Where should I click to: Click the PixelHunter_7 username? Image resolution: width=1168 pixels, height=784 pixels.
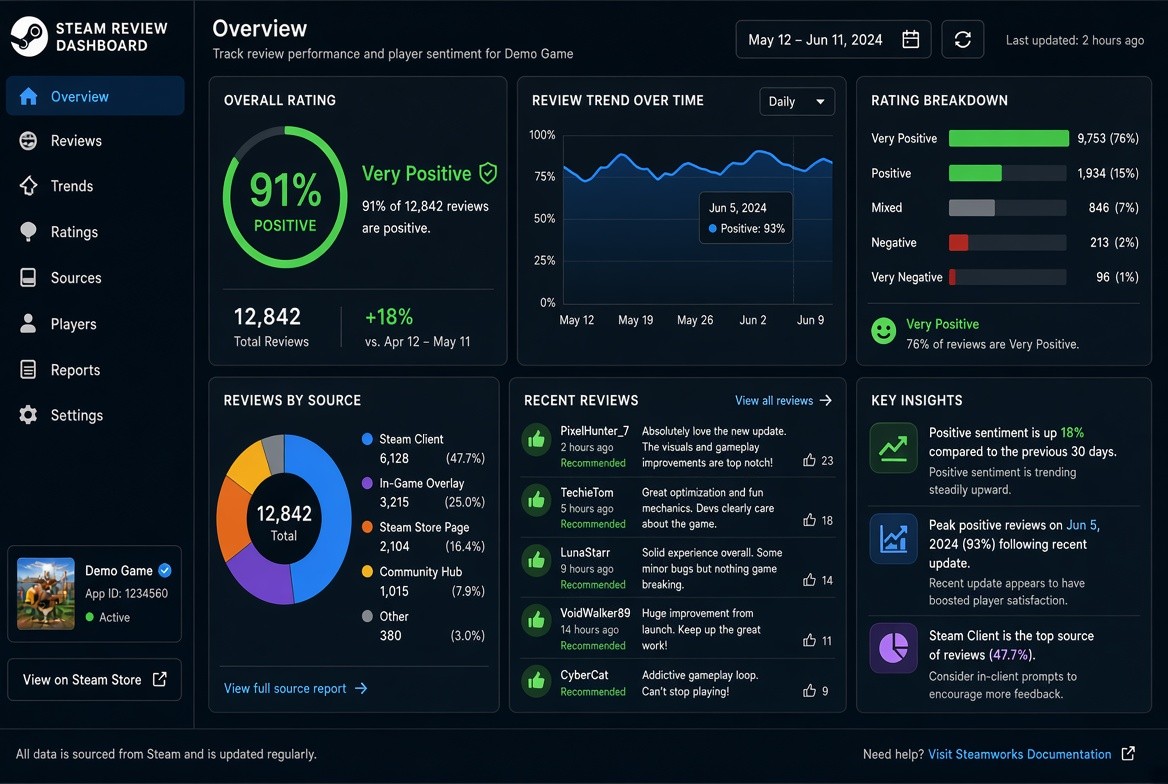[x=594, y=431]
